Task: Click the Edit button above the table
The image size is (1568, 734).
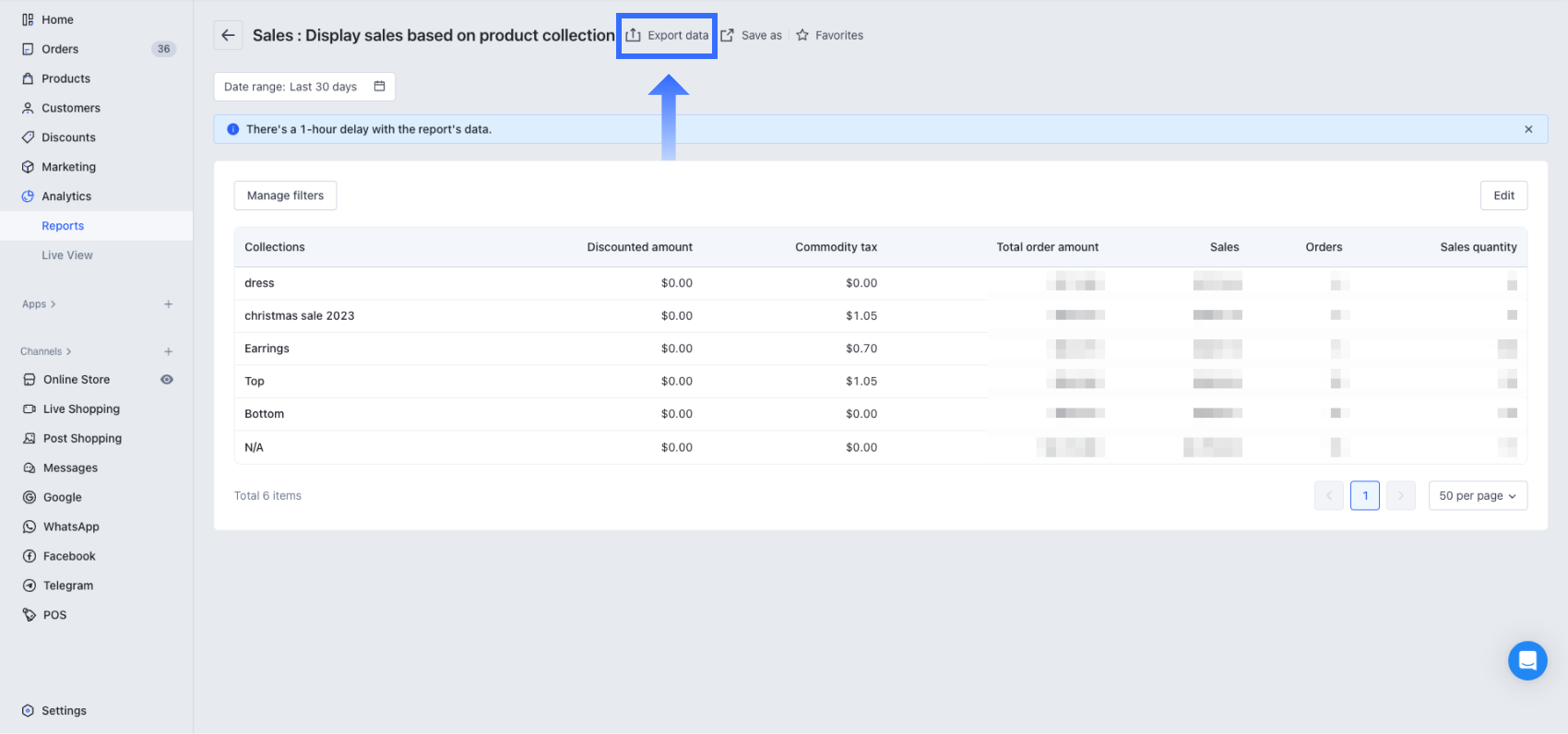Action: pyautogui.click(x=1503, y=195)
